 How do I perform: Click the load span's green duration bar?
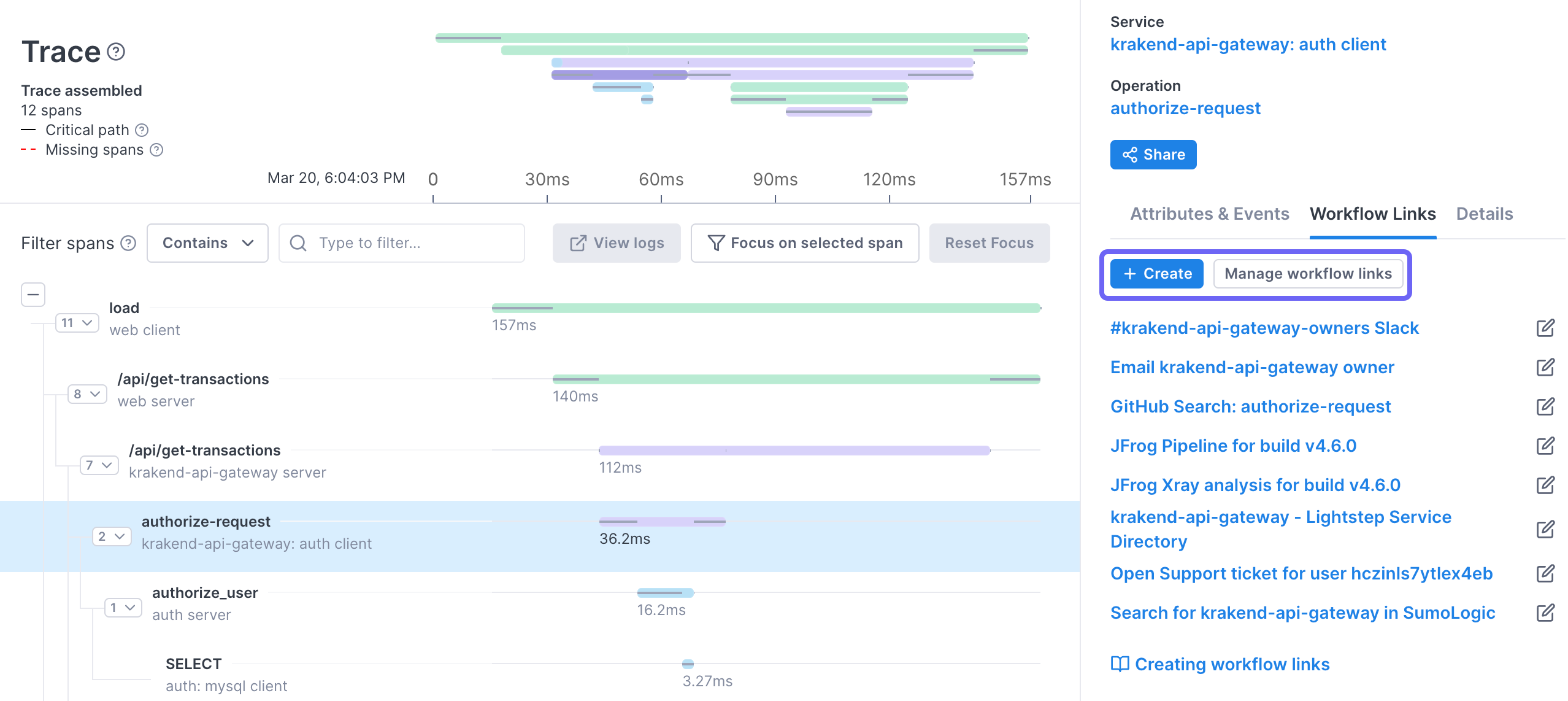pyautogui.click(x=766, y=308)
